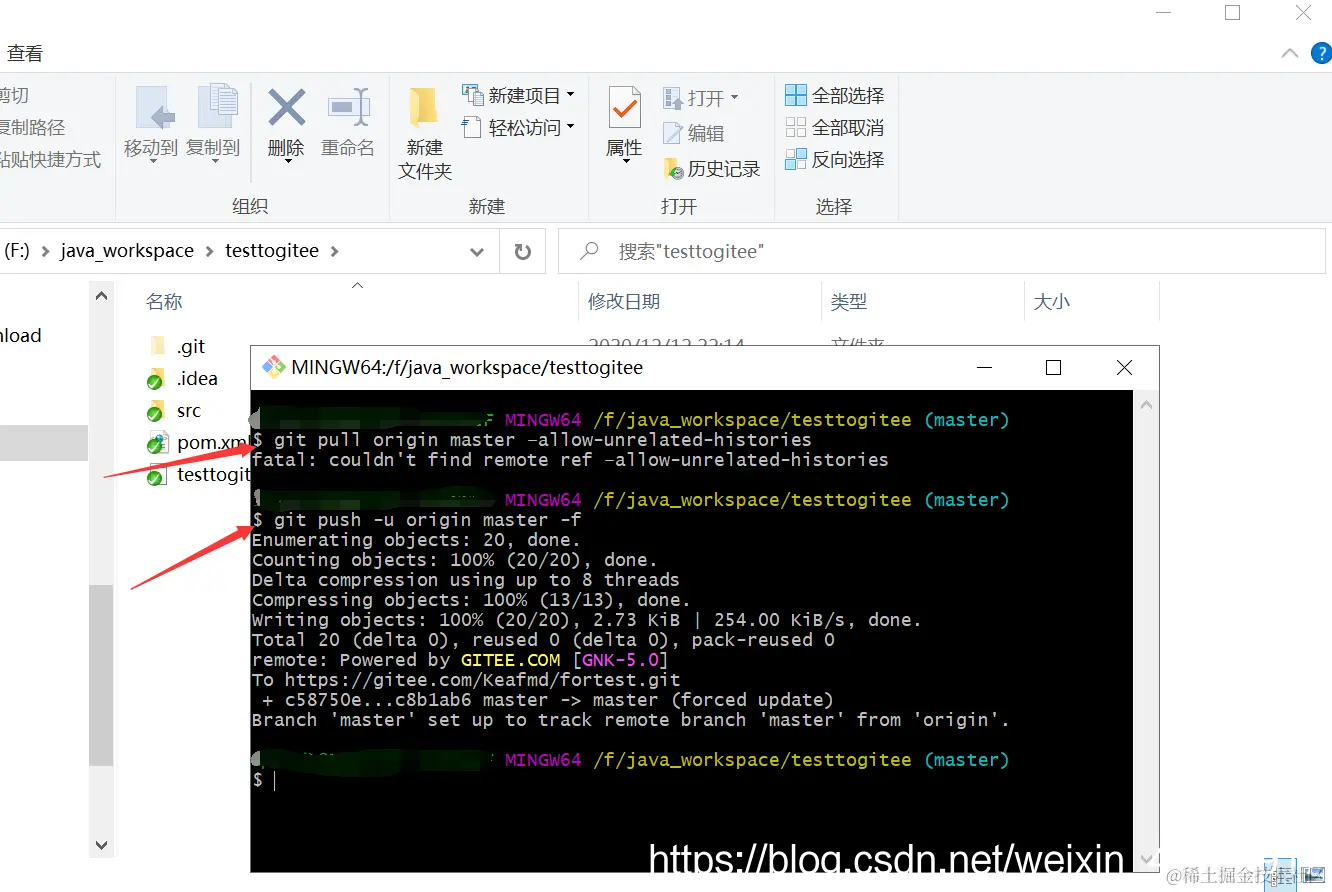Screen dimensions: 1332x892
Task: Sort by the Size (大小) column header
Action: tap(1052, 301)
